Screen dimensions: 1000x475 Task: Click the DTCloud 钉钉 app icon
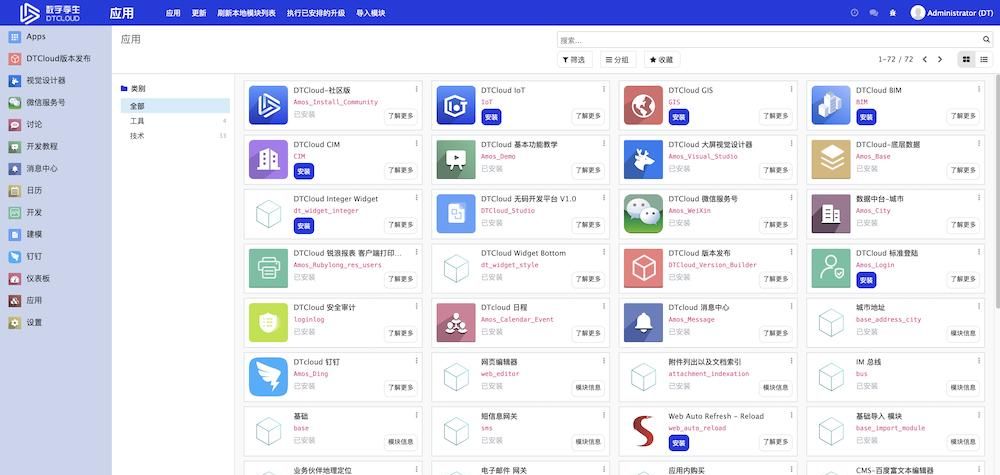[x=268, y=377]
